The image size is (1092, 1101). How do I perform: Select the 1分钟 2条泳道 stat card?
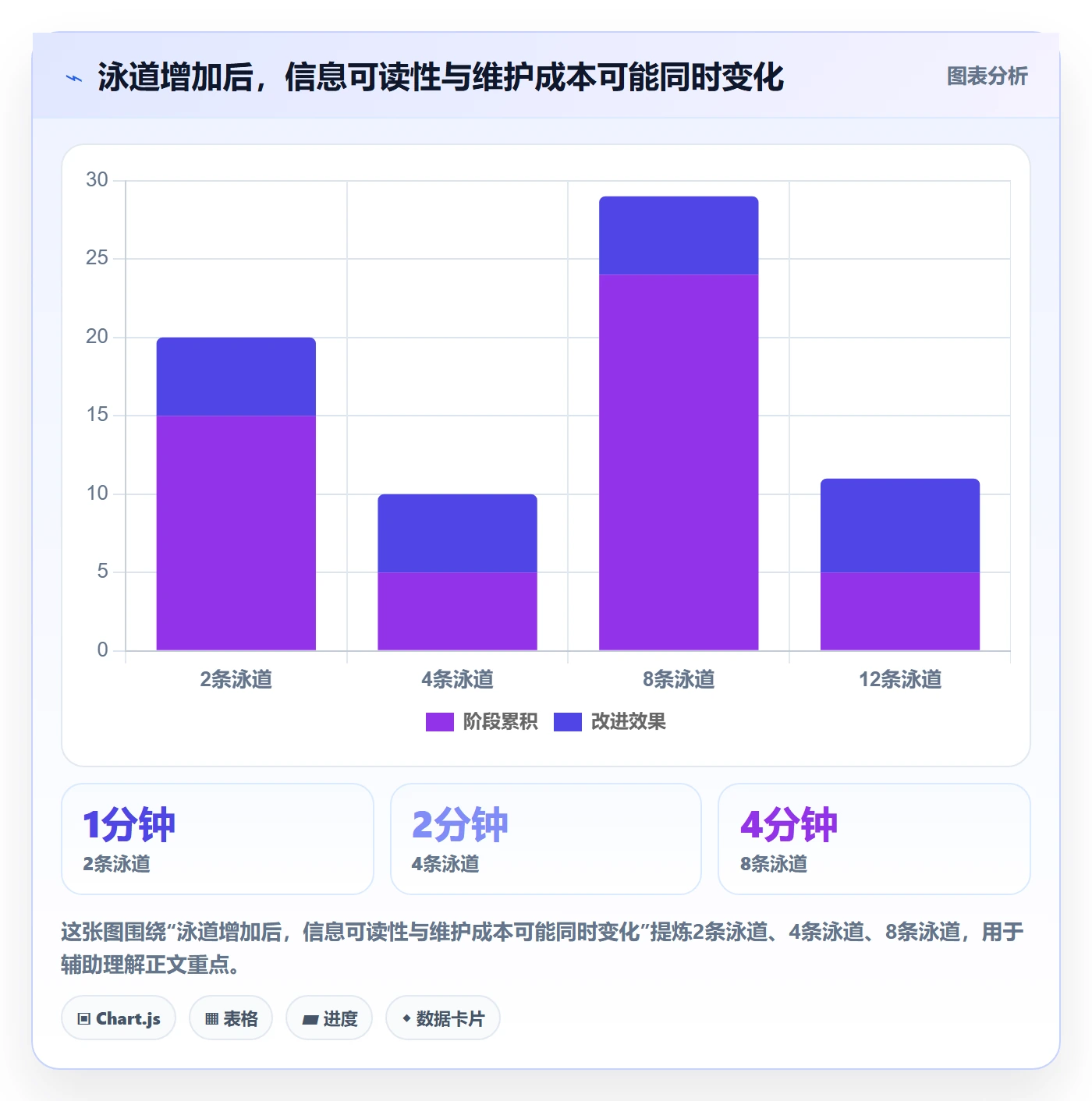coord(218,839)
